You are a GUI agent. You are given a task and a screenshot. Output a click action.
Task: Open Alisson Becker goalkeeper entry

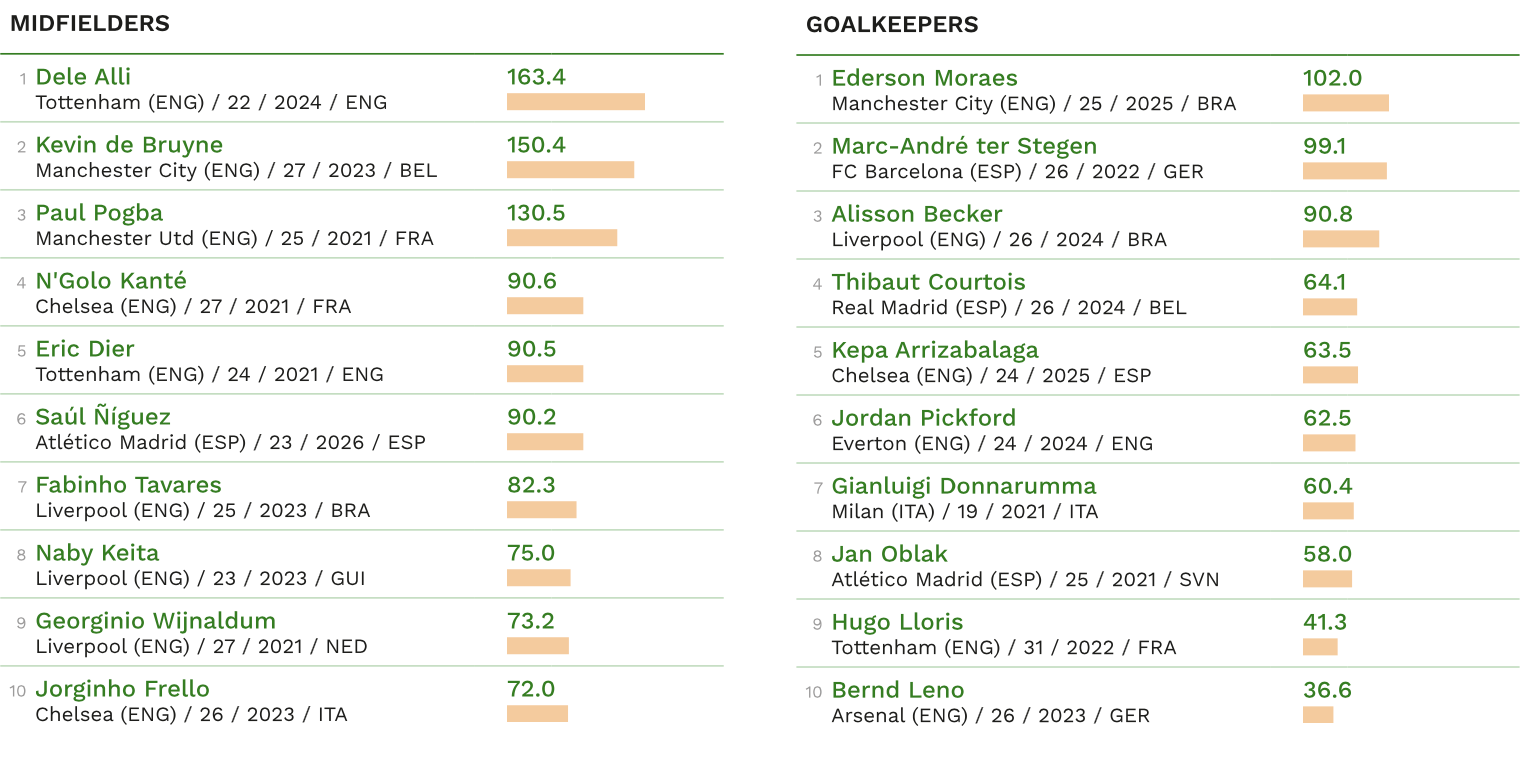point(917,214)
